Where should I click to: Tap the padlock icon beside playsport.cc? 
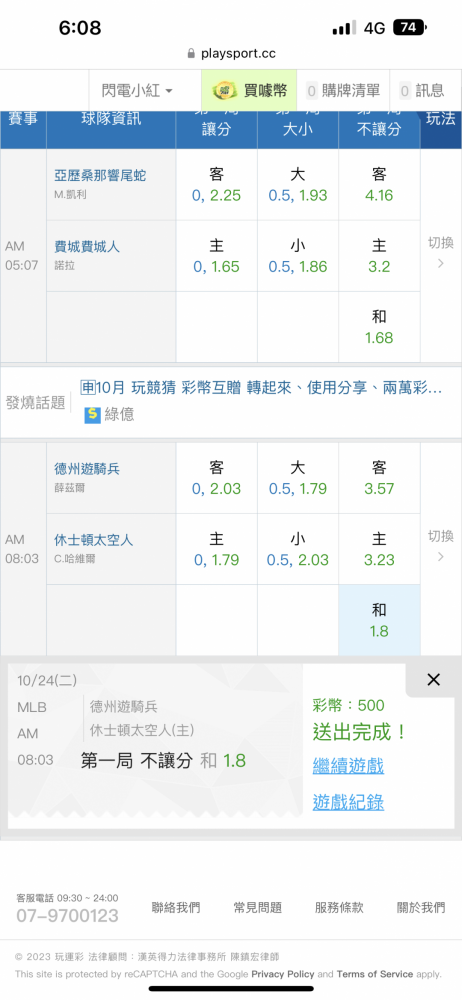(x=191, y=54)
